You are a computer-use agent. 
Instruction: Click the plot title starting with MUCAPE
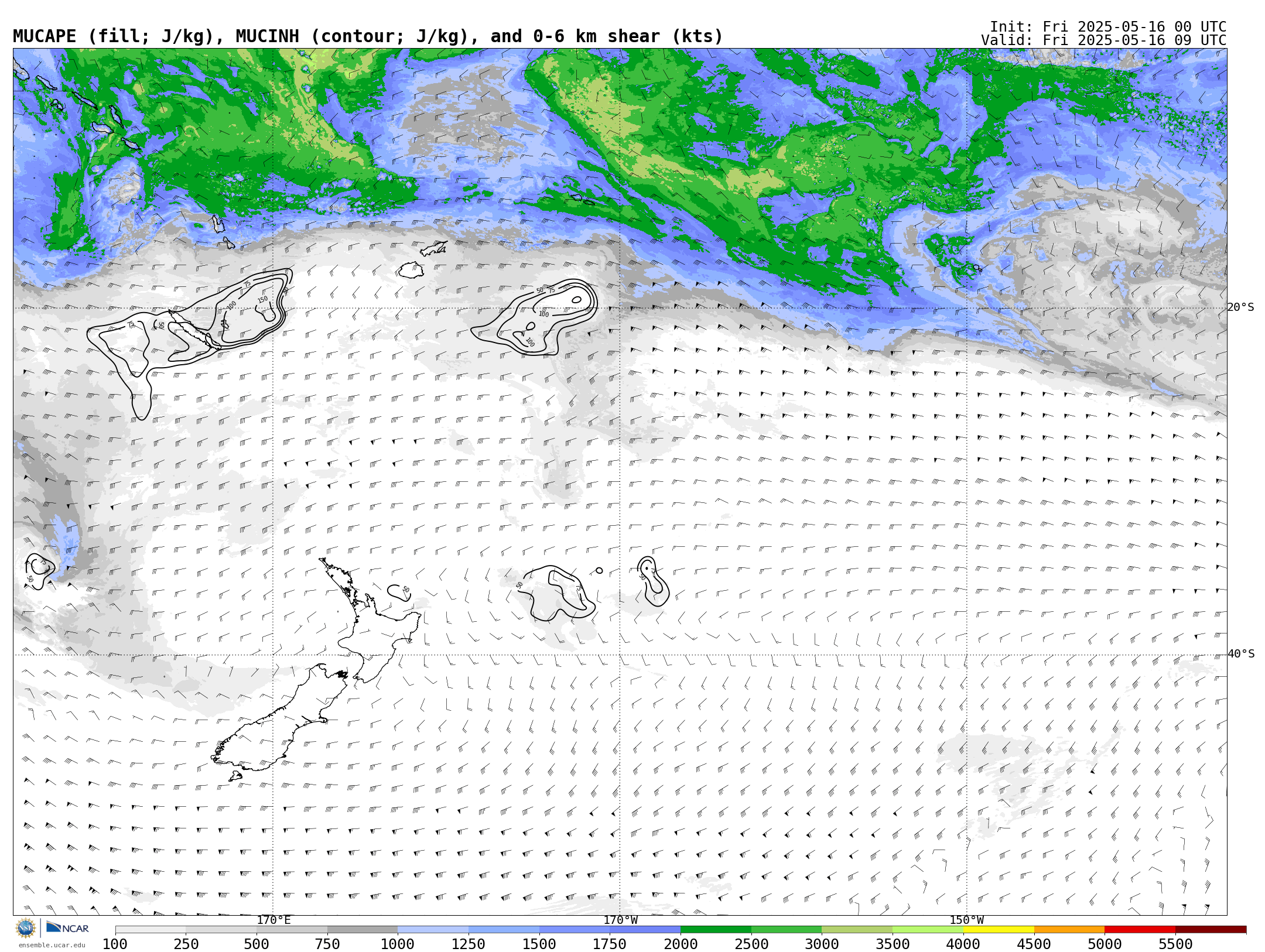(x=368, y=36)
